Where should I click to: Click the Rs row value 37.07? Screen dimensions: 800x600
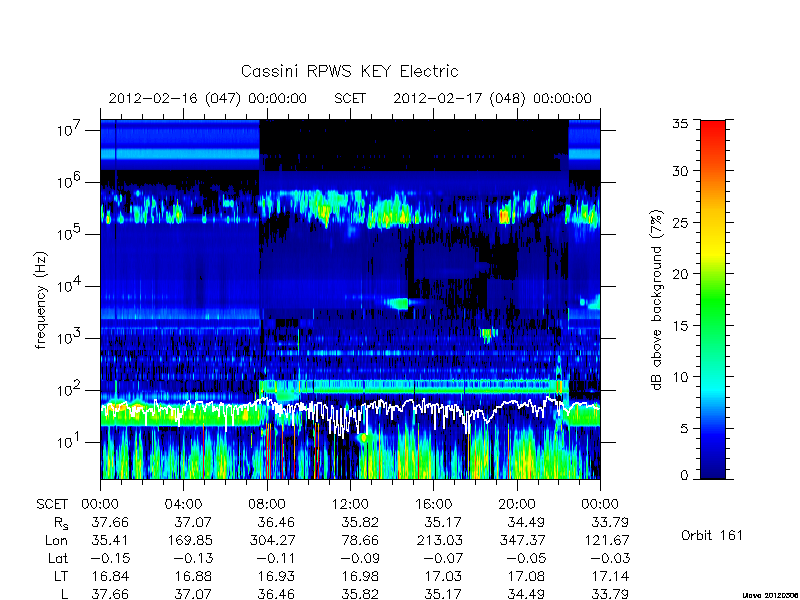(193, 522)
